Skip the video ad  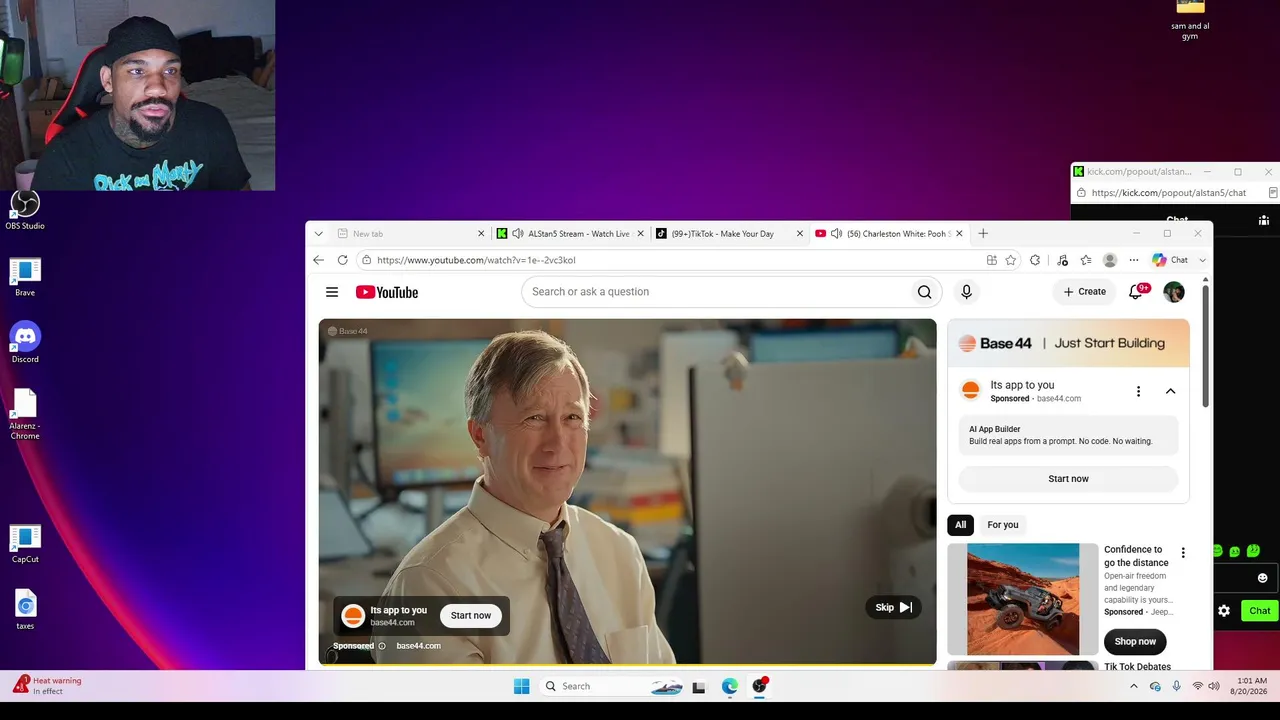893,607
